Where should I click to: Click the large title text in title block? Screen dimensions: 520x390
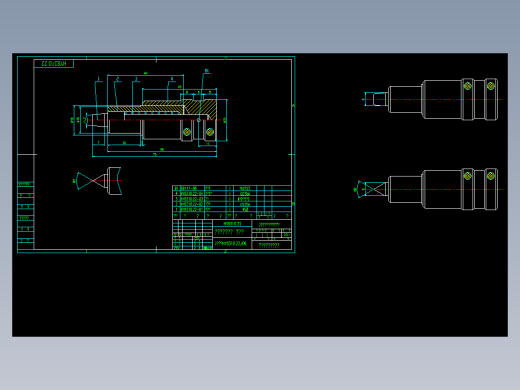(229, 232)
